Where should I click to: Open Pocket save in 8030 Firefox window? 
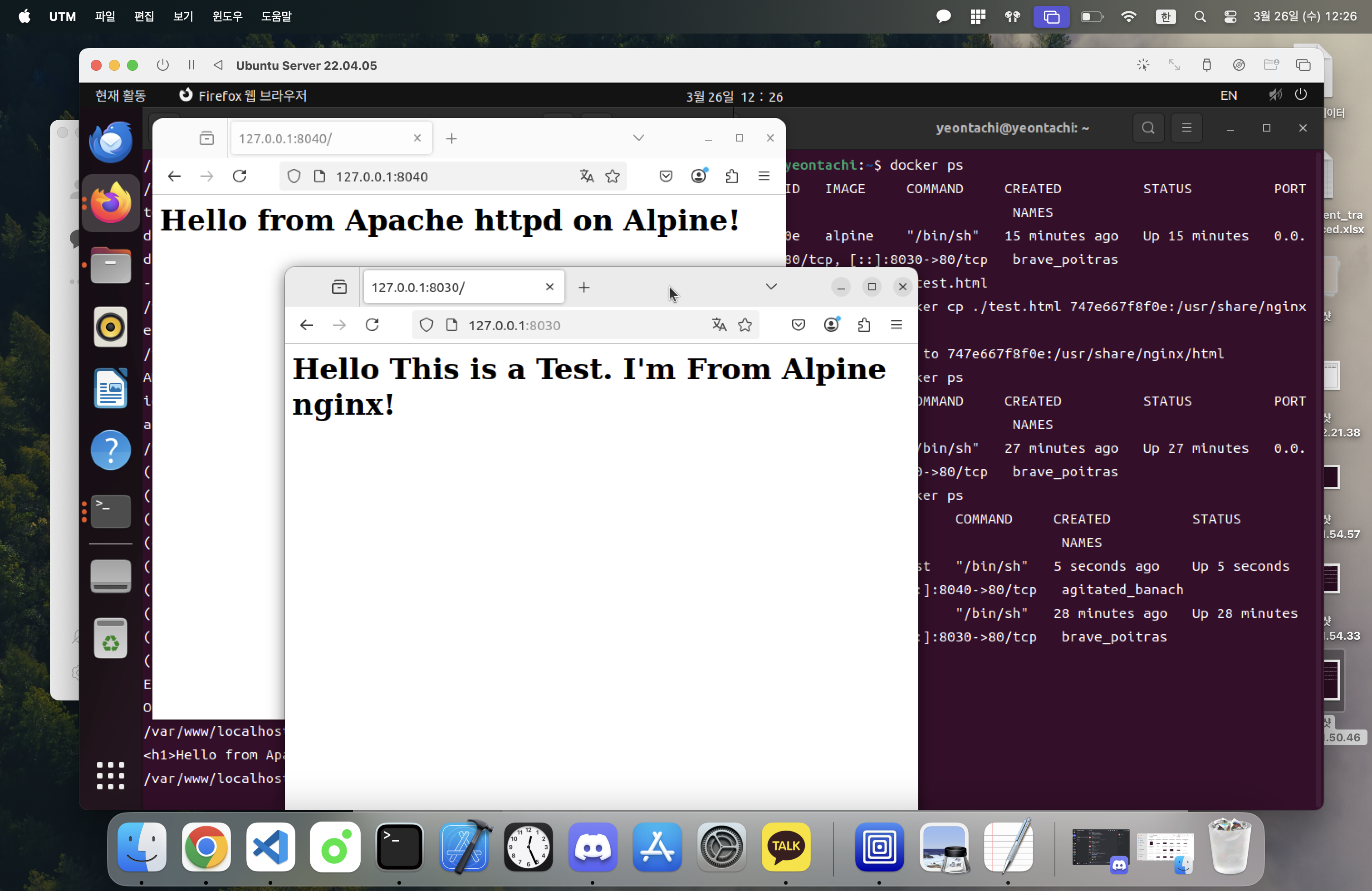pyautogui.click(x=799, y=325)
